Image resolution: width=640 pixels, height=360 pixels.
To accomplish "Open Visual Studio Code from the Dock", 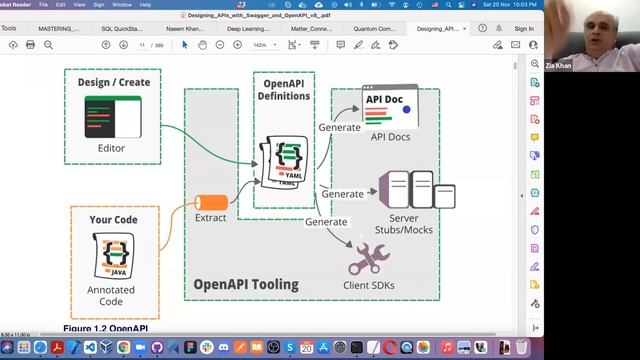I will [x=90, y=347].
